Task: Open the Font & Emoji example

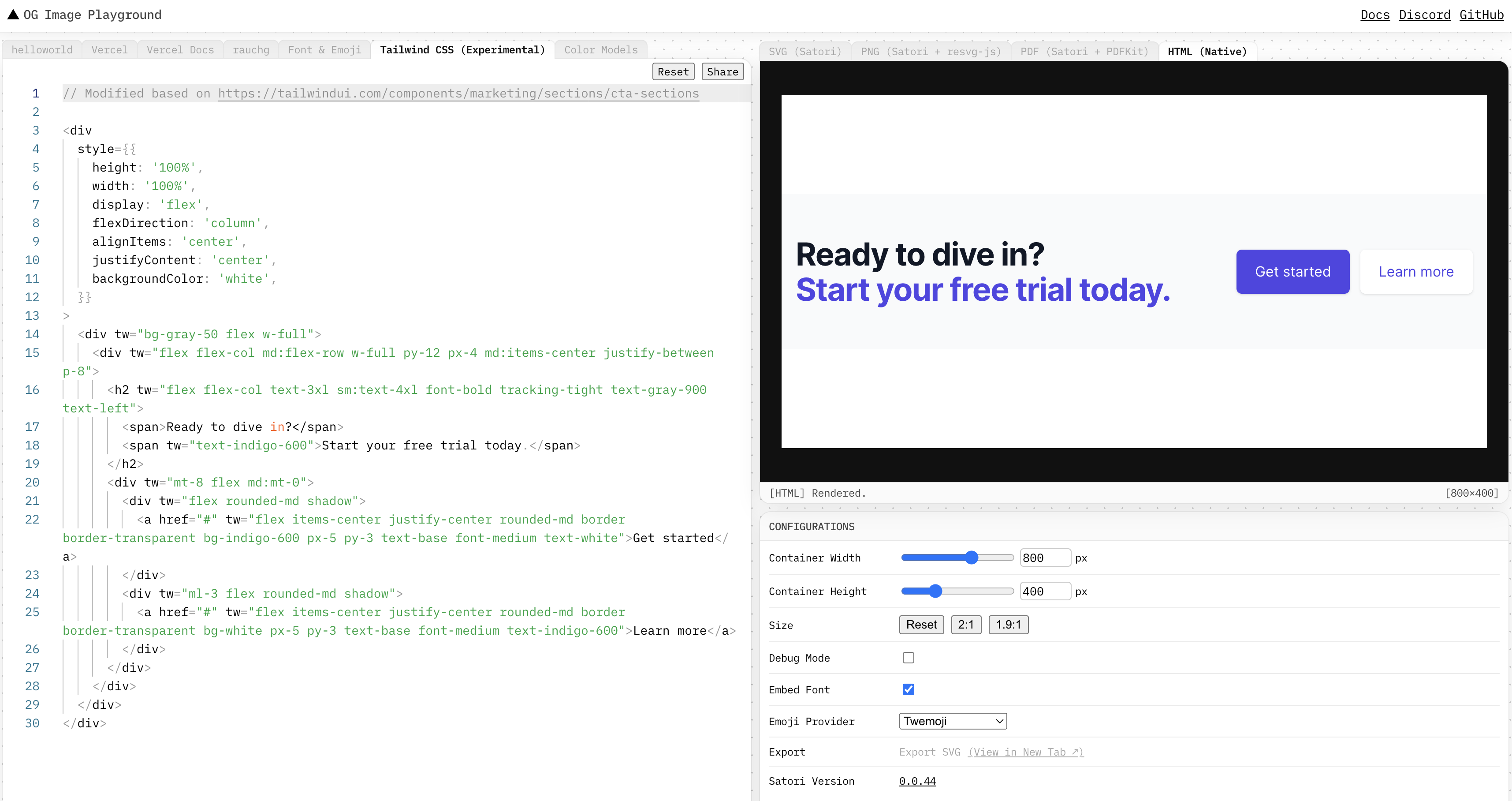Action: (324, 49)
